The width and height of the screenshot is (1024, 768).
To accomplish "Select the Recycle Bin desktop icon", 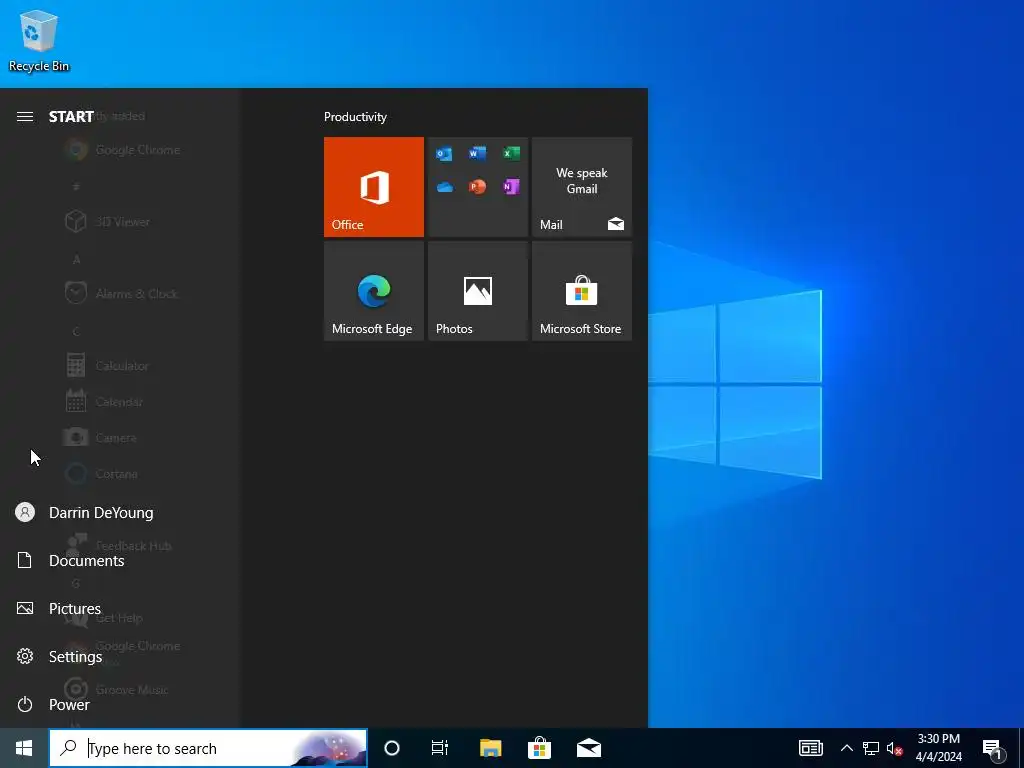I will (39, 42).
